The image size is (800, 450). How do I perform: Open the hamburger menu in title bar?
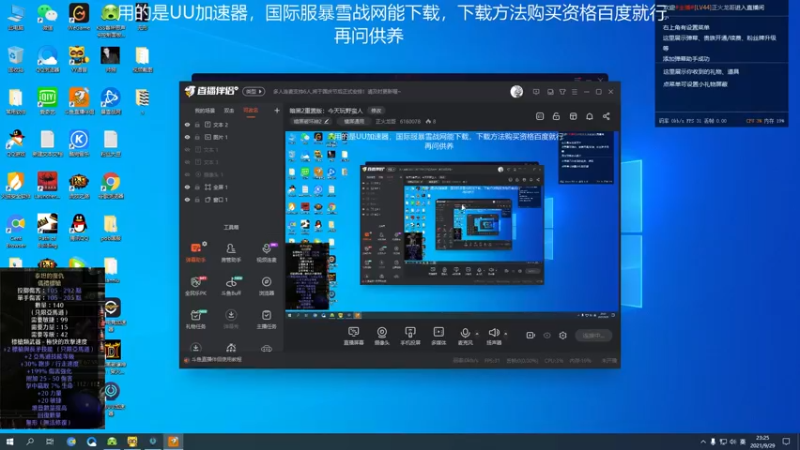click(x=574, y=92)
